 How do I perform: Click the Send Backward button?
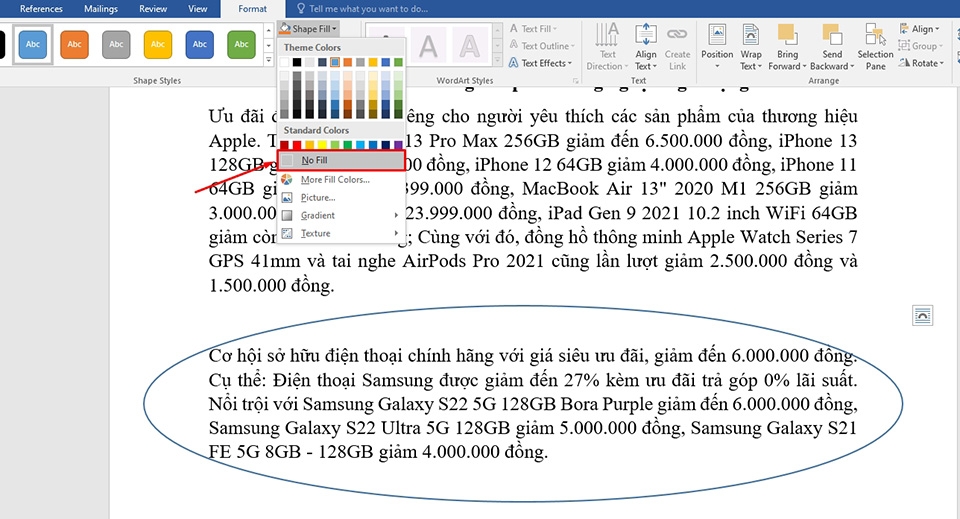832,47
